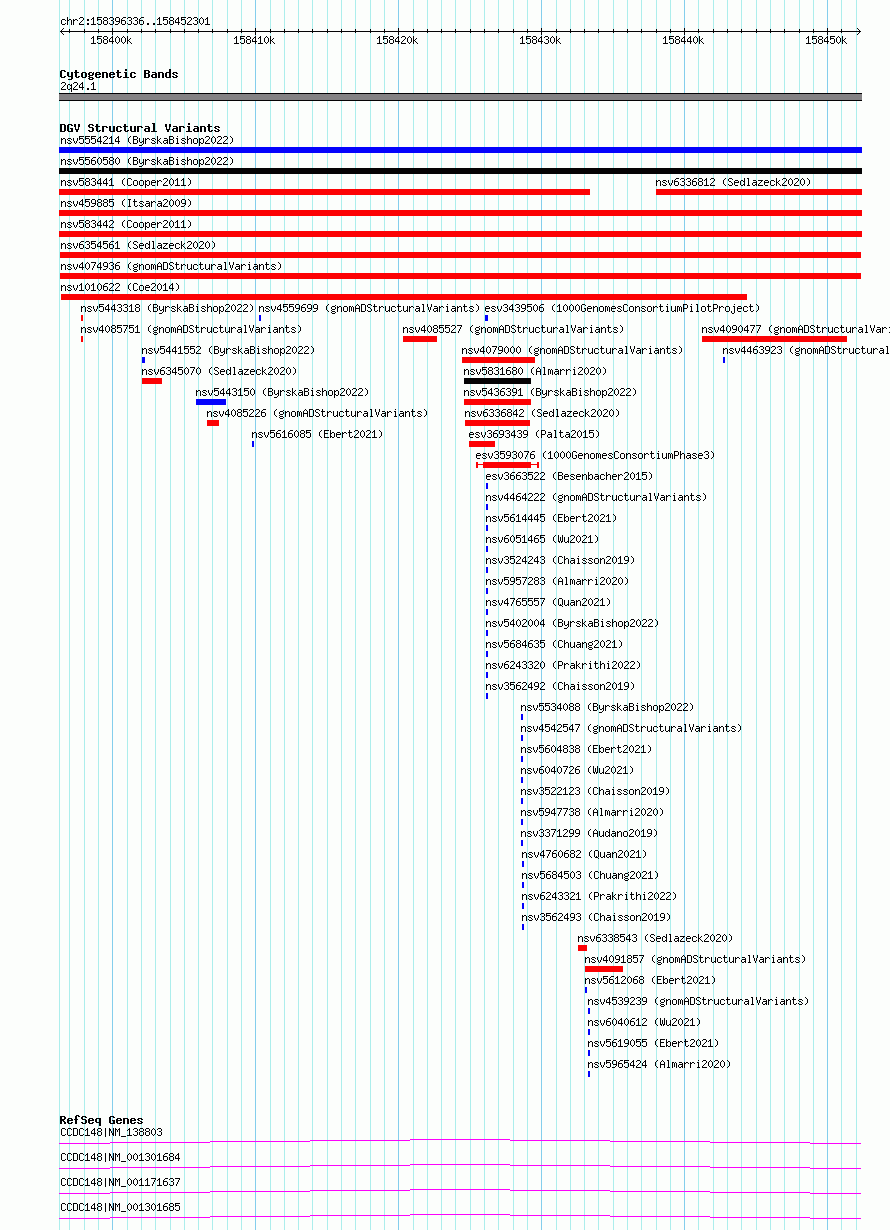Click the DGV Structural Variants track heading
The width and height of the screenshot is (890, 1230).
pos(140,128)
